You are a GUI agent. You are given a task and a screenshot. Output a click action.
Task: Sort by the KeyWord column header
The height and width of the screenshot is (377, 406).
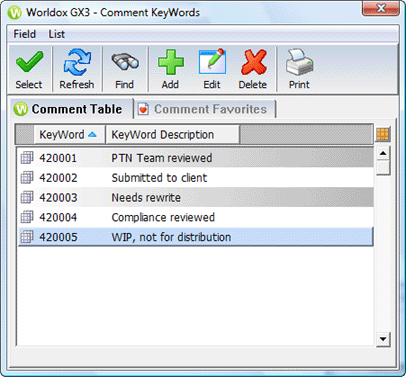(69, 135)
